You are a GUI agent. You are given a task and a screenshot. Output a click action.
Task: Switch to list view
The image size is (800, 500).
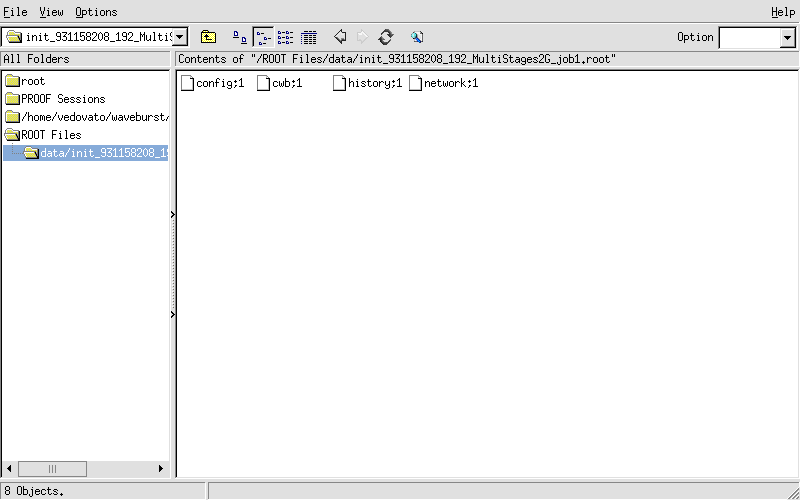tap(285, 37)
